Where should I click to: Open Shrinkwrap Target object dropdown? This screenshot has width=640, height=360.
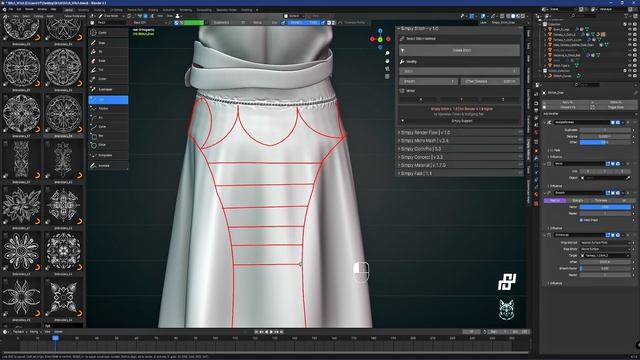coord(605,256)
